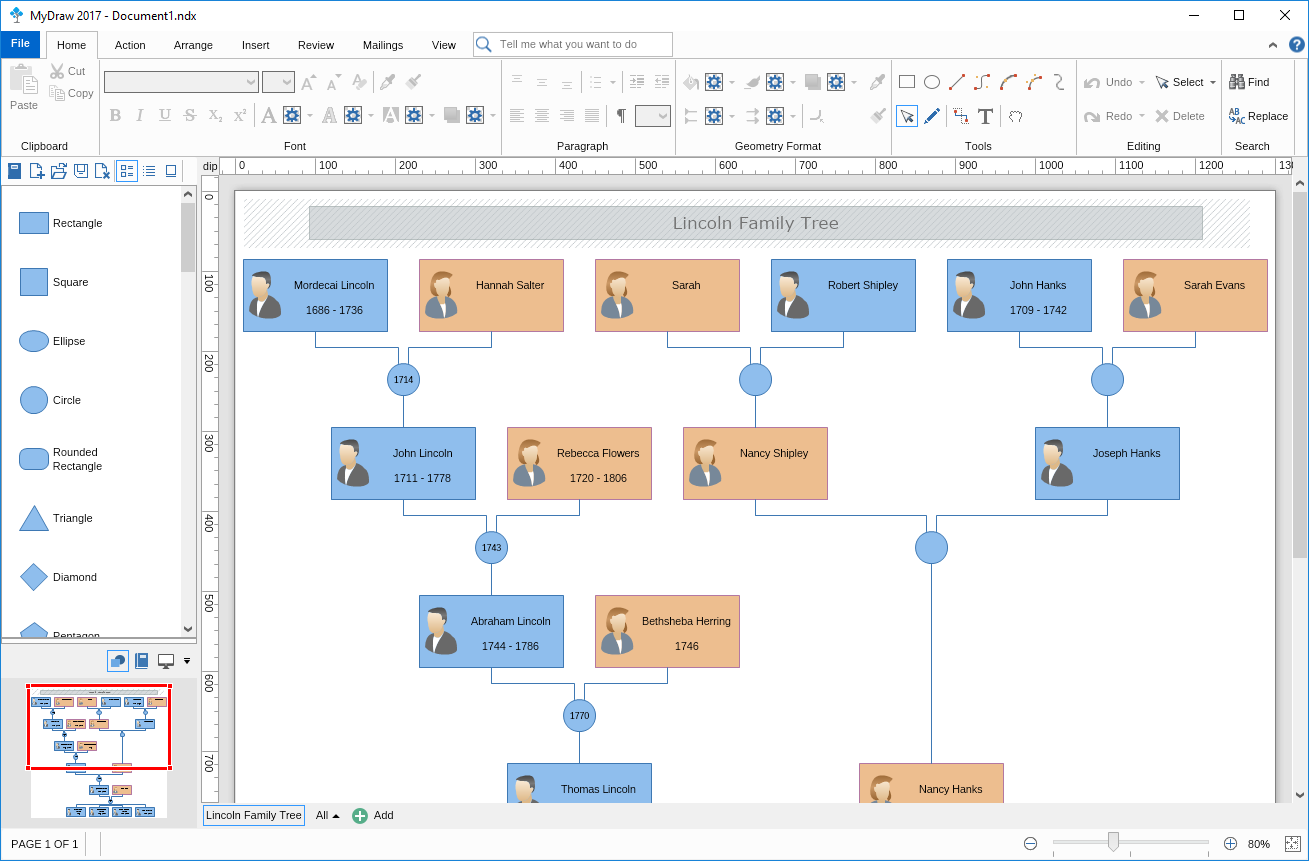Collapse the ribbon with the chevron
The image size is (1309, 861).
pyautogui.click(x=1273, y=45)
